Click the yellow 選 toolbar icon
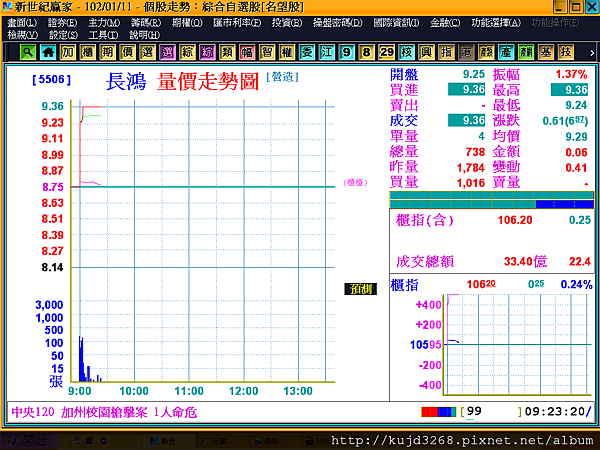The image size is (600, 450). tap(148, 52)
